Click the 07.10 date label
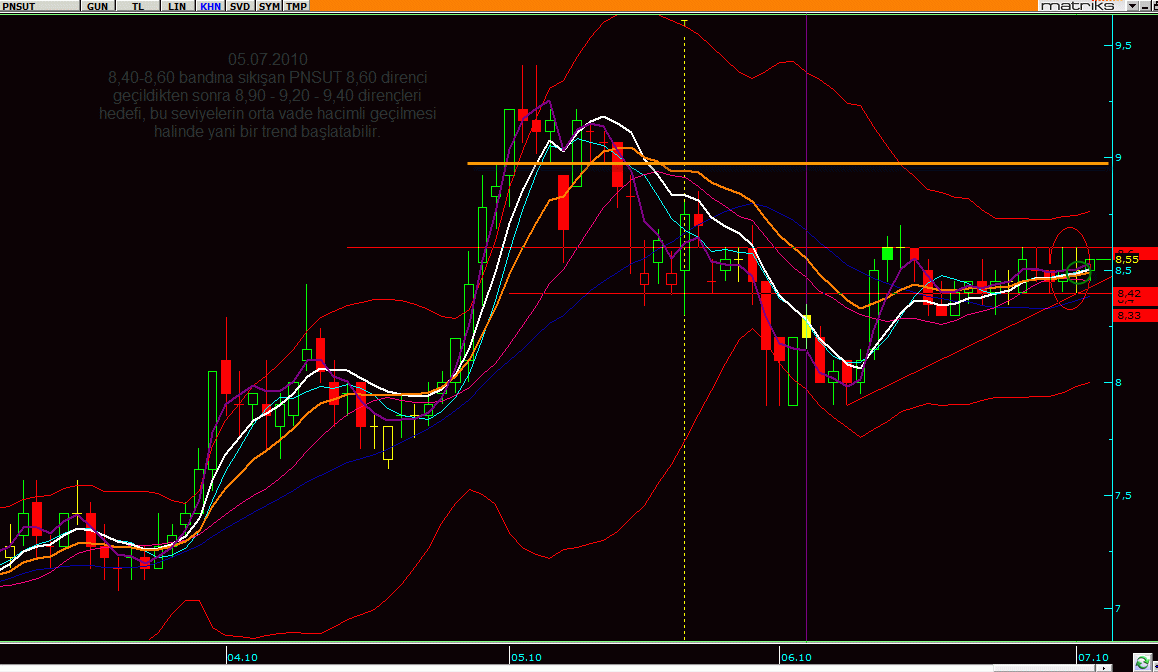Viewport: 1158px width, 672px height. pyautogui.click(x=1093, y=657)
